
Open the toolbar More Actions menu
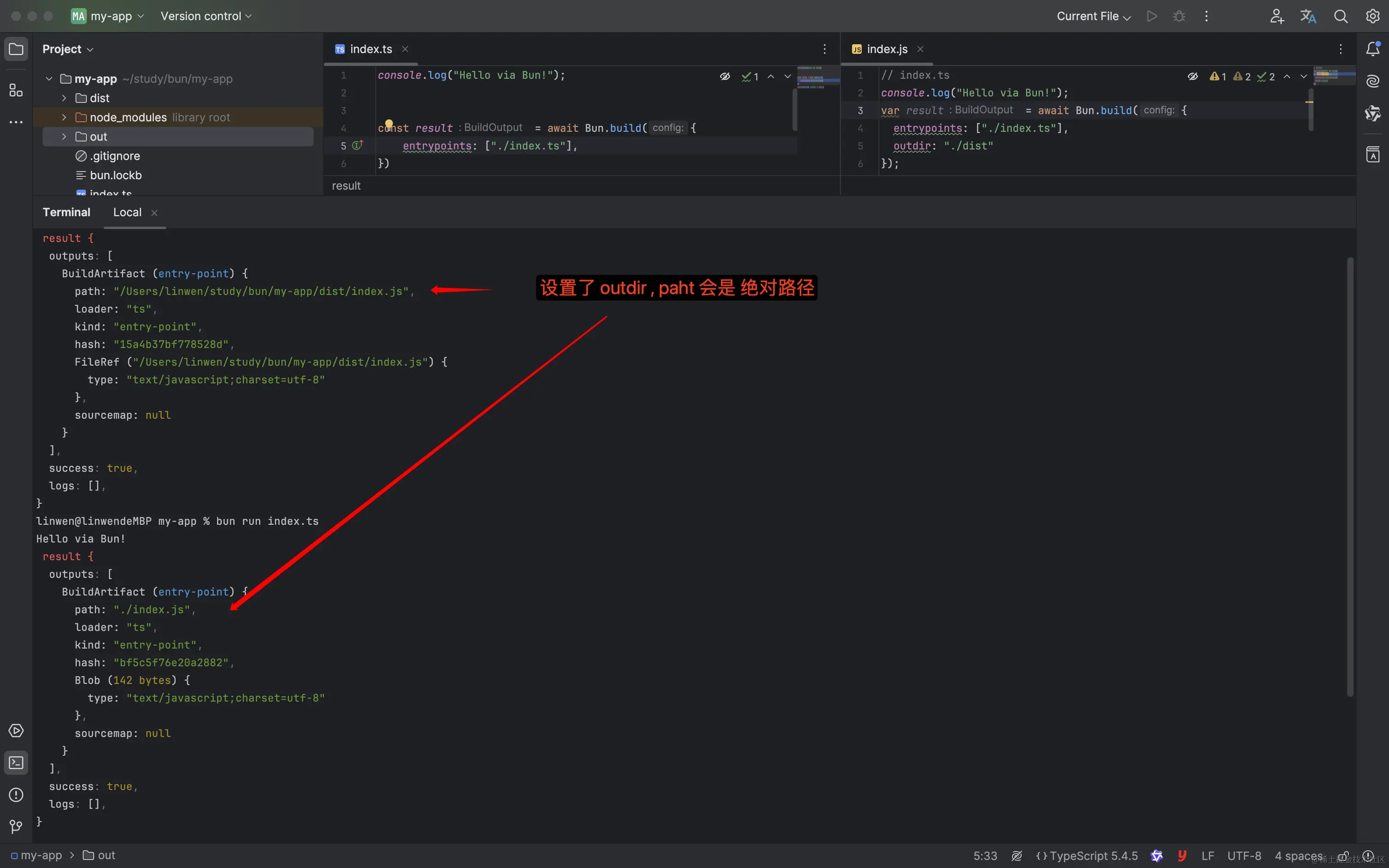pyautogui.click(x=1207, y=16)
